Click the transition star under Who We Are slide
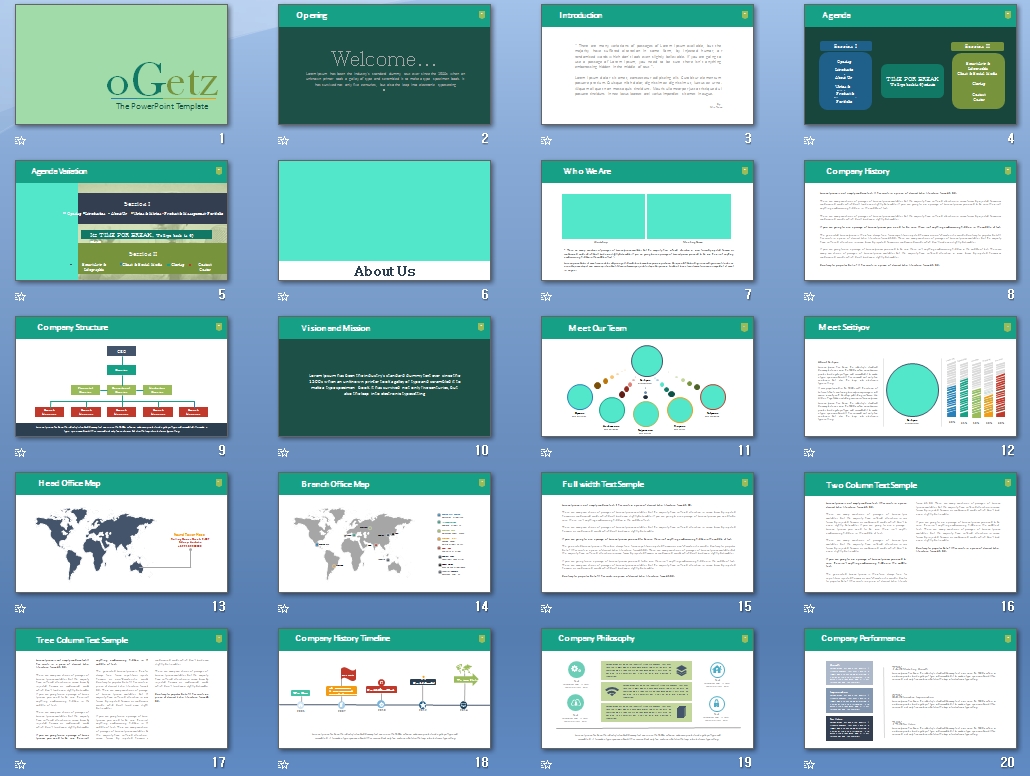This screenshot has height=776, width=1030. pos(546,297)
